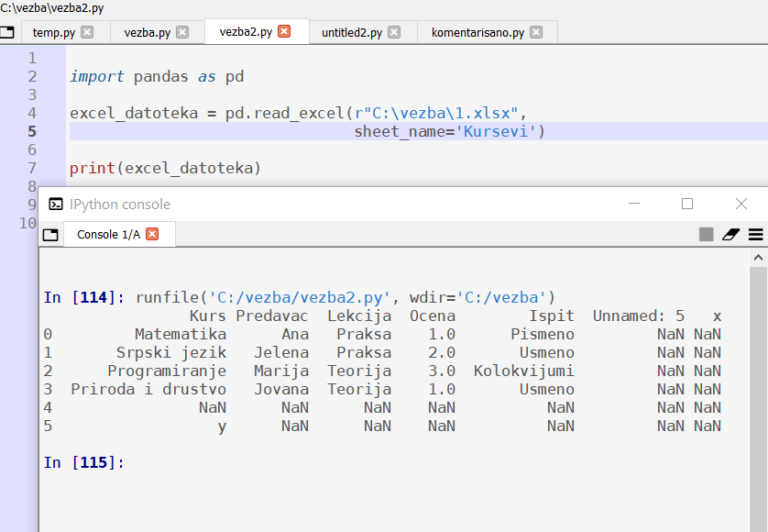Click 'excel_datoteka' variable on line 4
Viewport: 768px width, 532px height.
click(x=134, y=114)
